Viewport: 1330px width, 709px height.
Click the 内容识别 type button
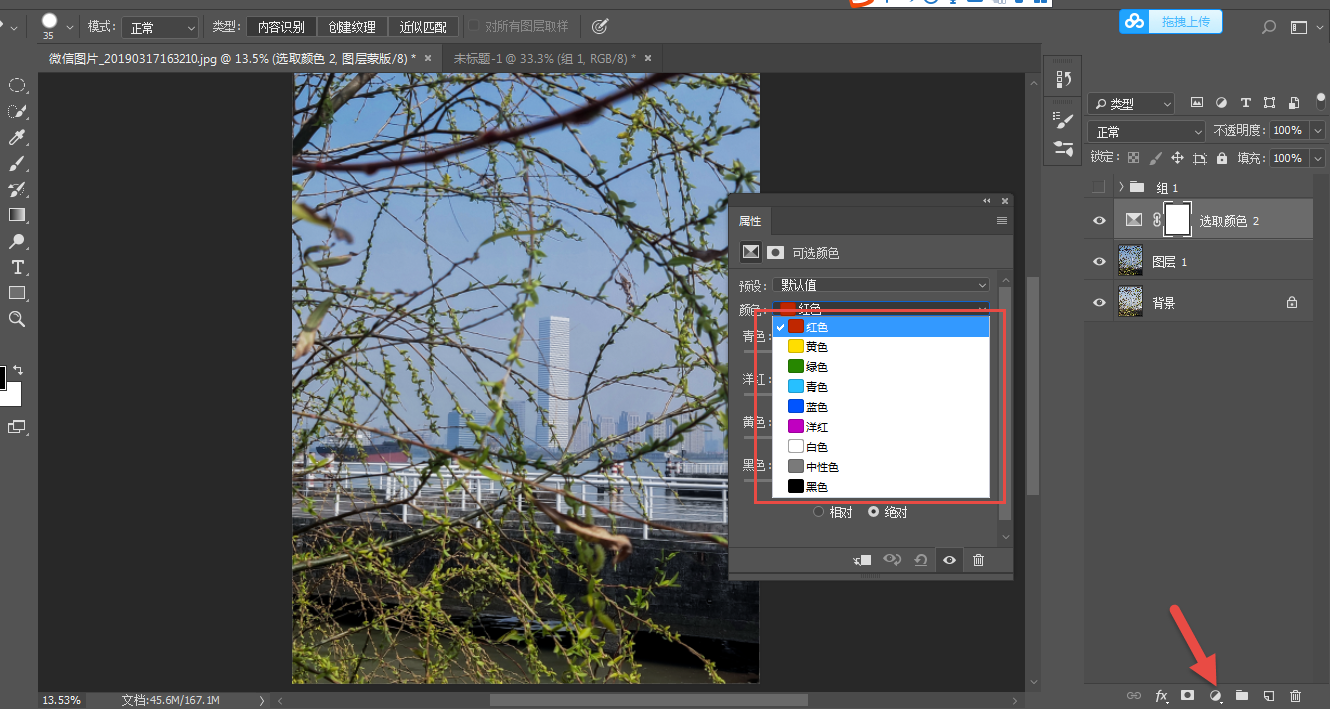coord(282,27)
